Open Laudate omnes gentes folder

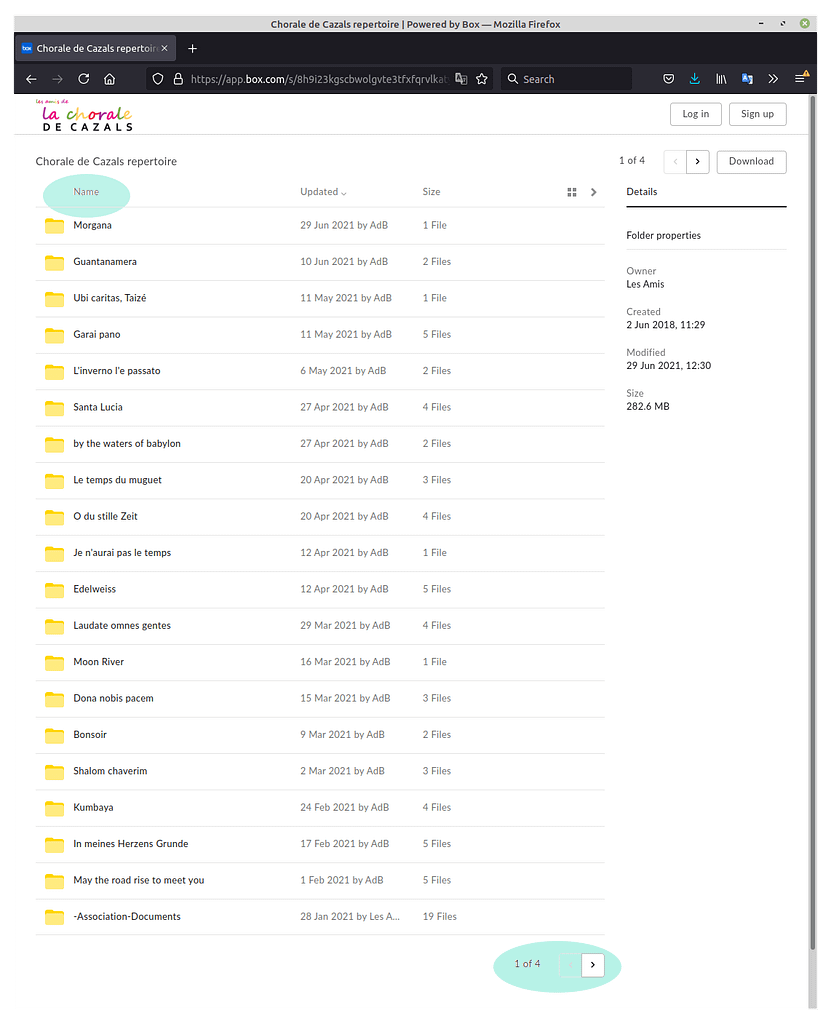pos(122,626)
